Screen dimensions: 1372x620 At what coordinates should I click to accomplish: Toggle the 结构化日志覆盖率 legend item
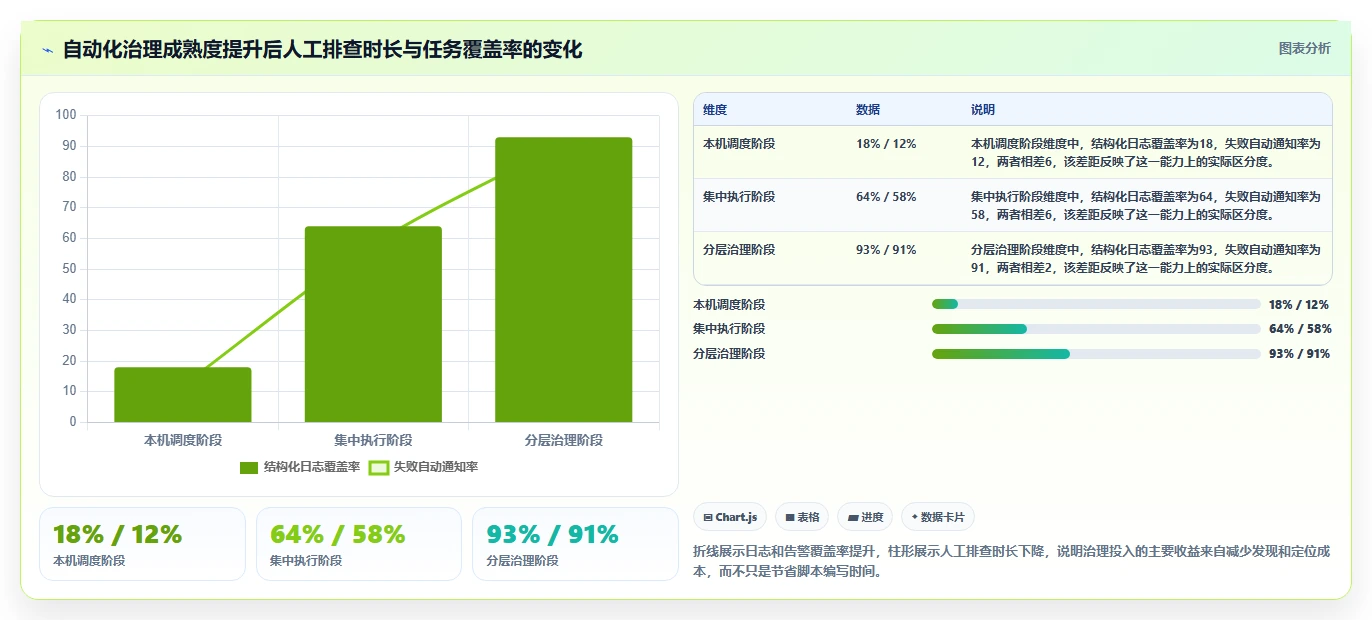pyautogui.click(x=300, y=467)
